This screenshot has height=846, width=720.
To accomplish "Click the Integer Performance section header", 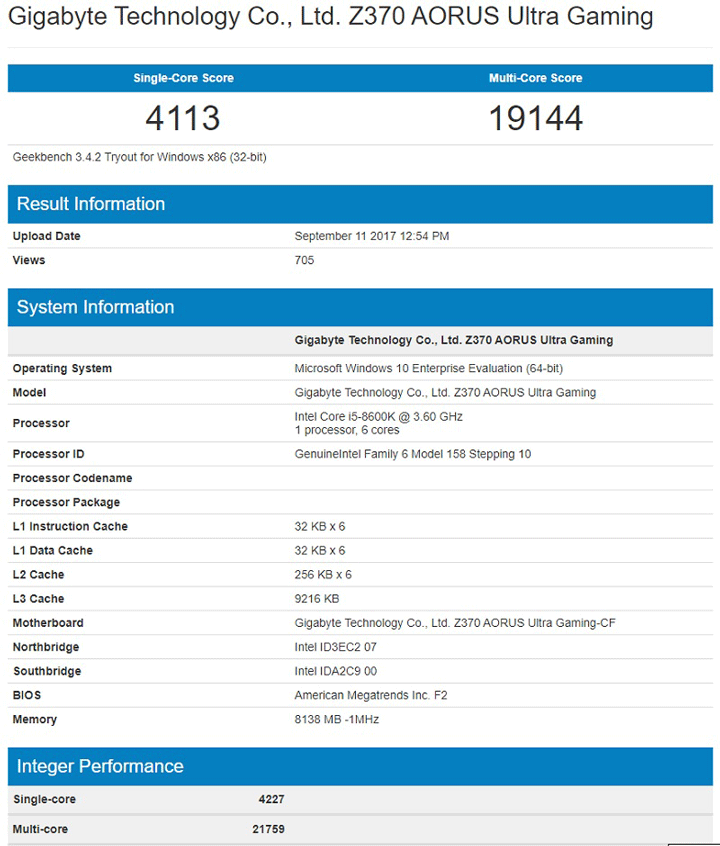I will pyautogui.click(x=360, y=766).
